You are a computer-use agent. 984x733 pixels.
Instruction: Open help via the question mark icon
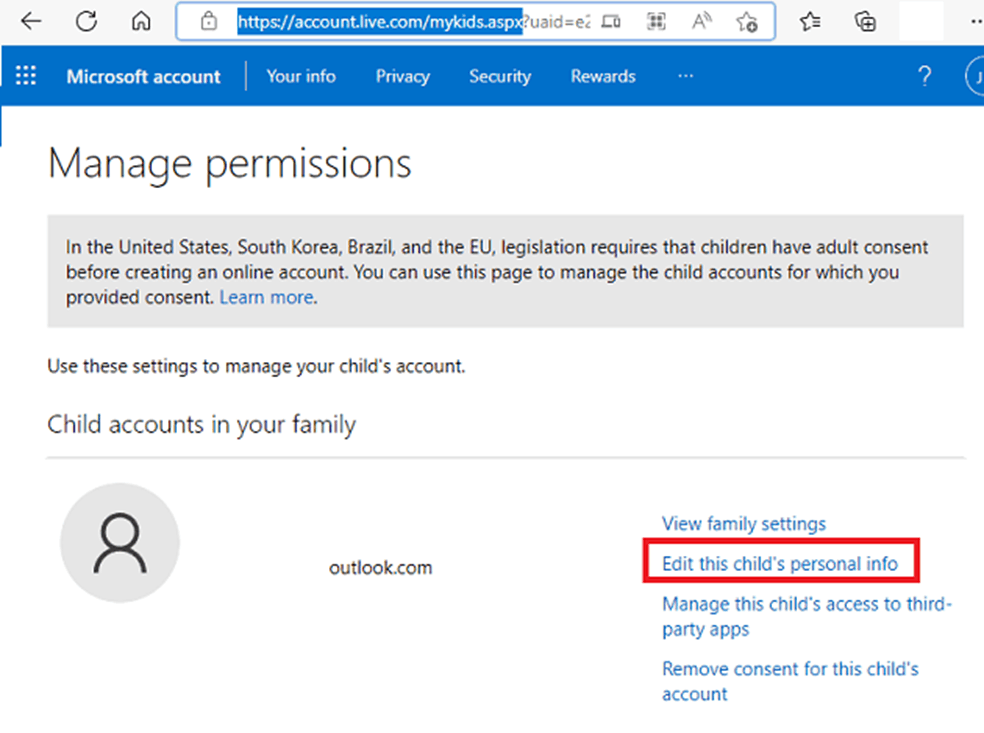click(x=924, y=76)
